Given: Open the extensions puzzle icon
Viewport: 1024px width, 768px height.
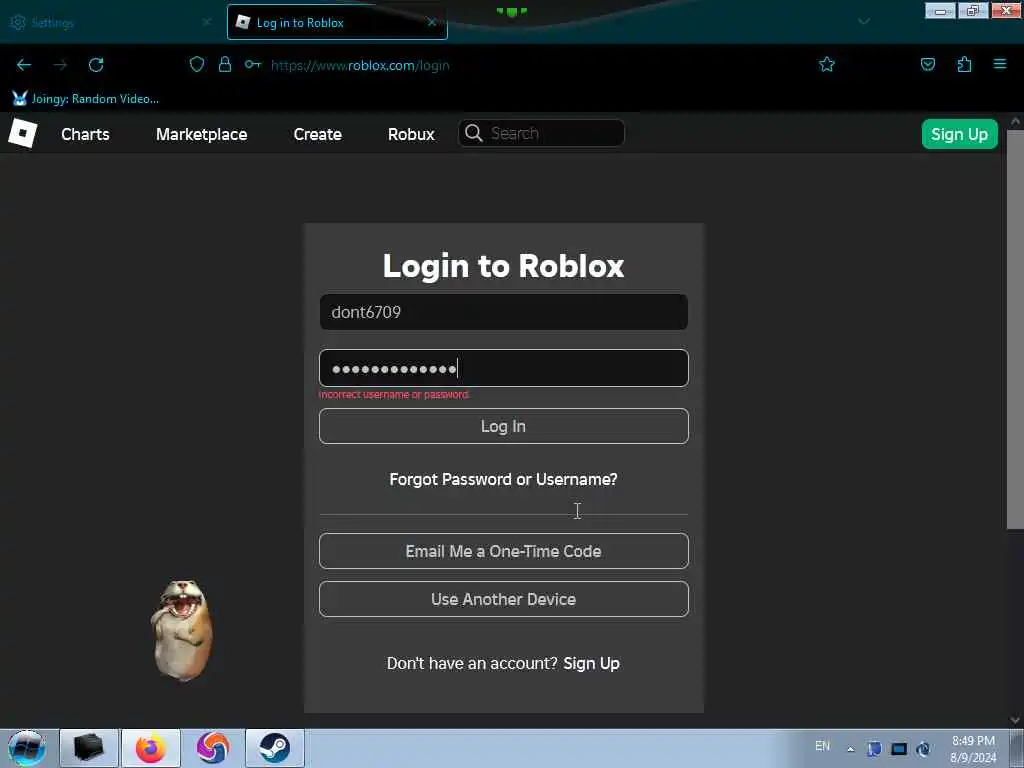Looking at the screenshot, I should [x=965, y=64].
